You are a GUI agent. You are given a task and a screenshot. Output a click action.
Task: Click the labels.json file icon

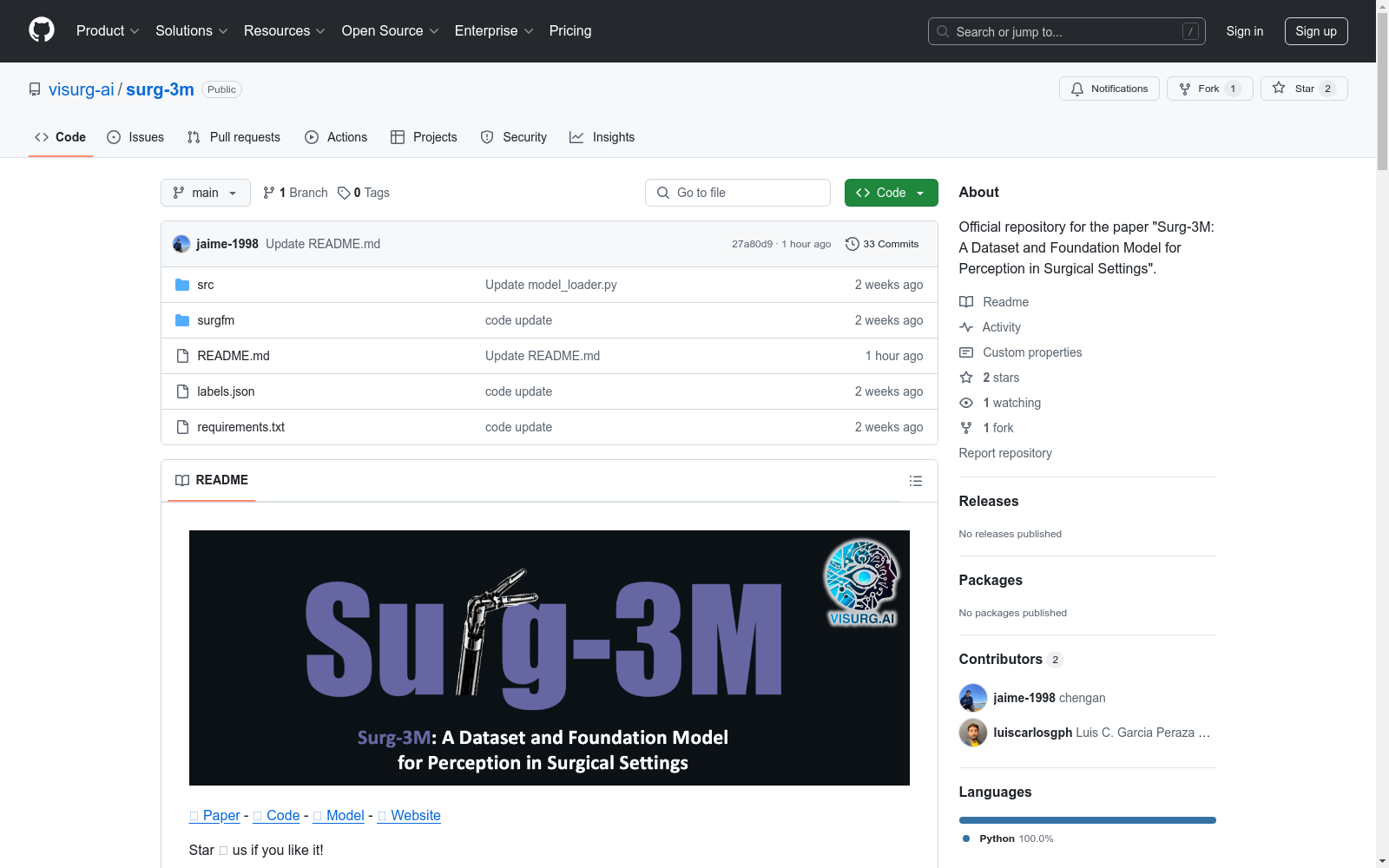tap(182, 391)
